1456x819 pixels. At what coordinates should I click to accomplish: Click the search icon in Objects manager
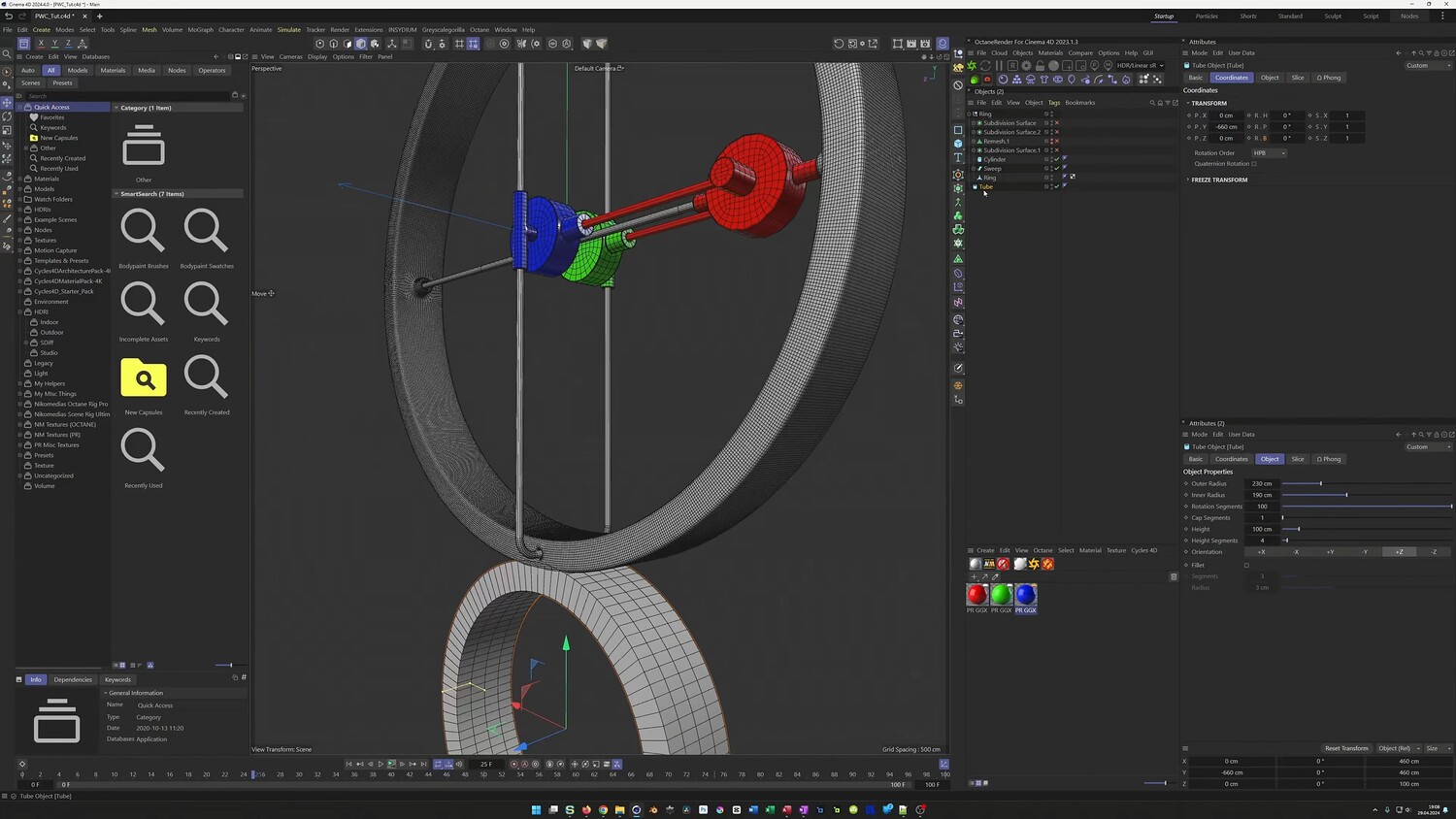click(1152, 103)
